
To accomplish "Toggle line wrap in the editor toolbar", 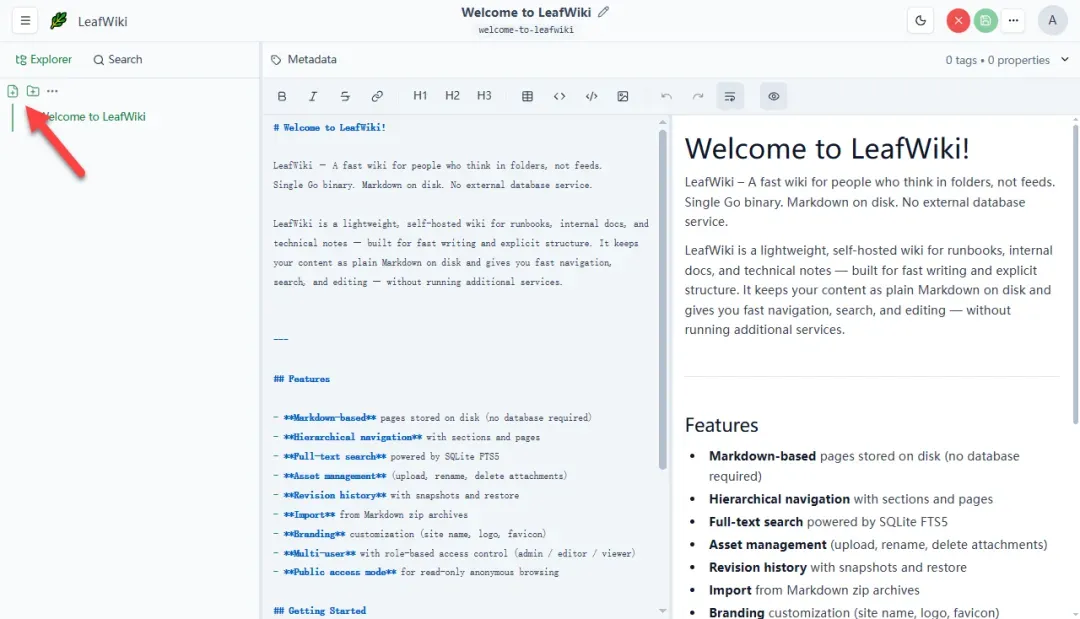I will pyautogui.click(x=730, y=96).
